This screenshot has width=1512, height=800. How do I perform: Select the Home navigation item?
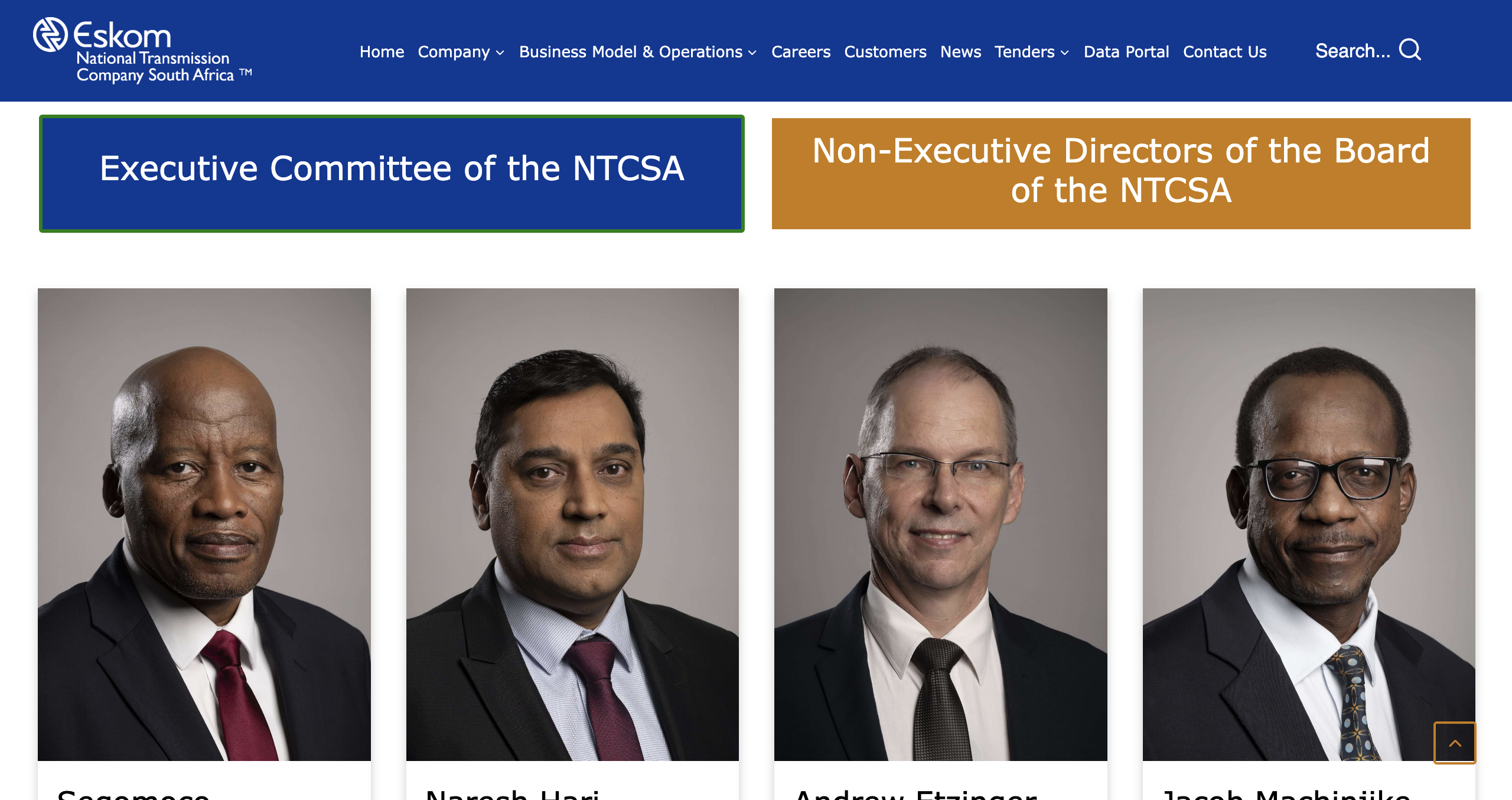pyautogui.click(x=382, y=52)
